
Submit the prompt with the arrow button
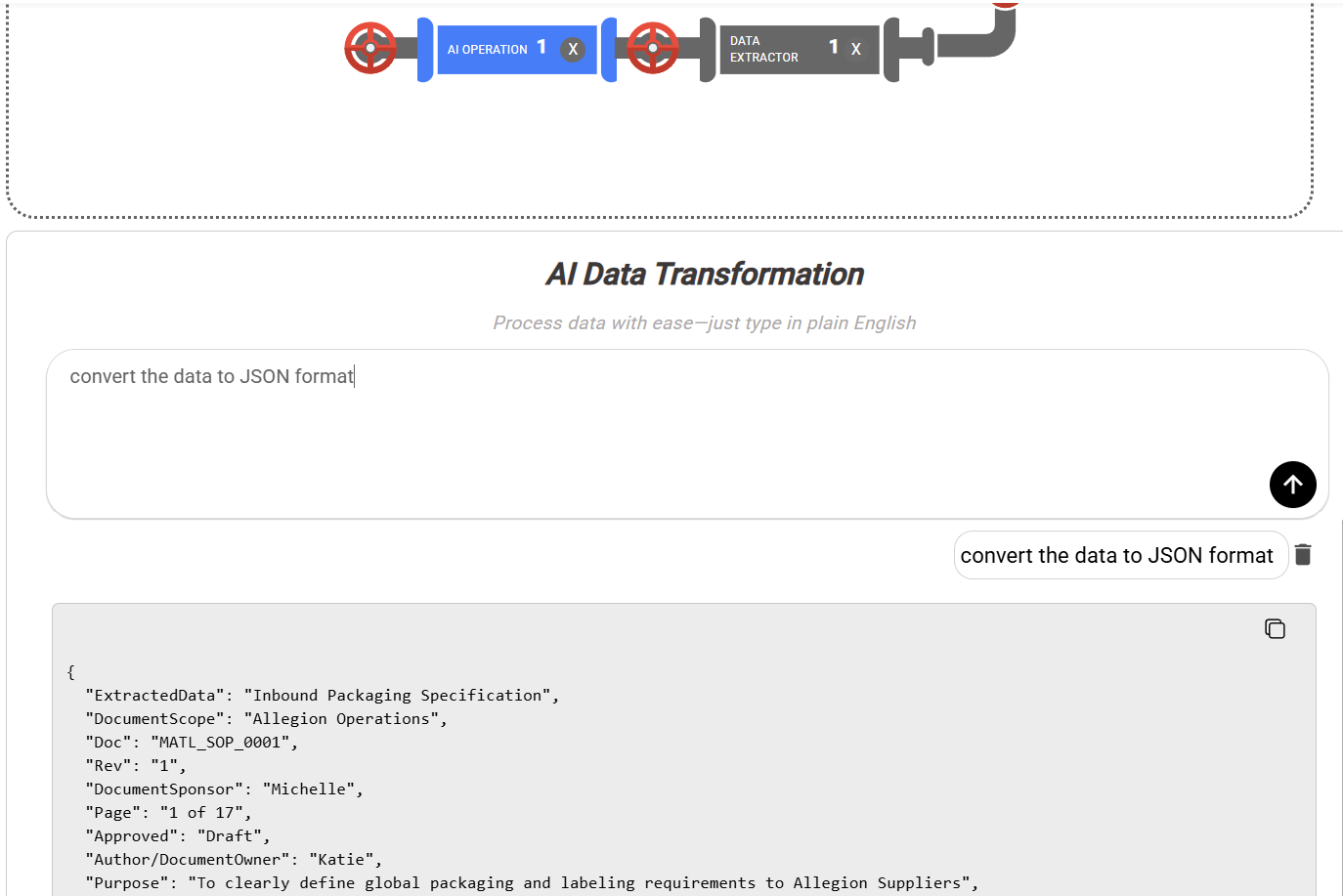pos(1292,485)
